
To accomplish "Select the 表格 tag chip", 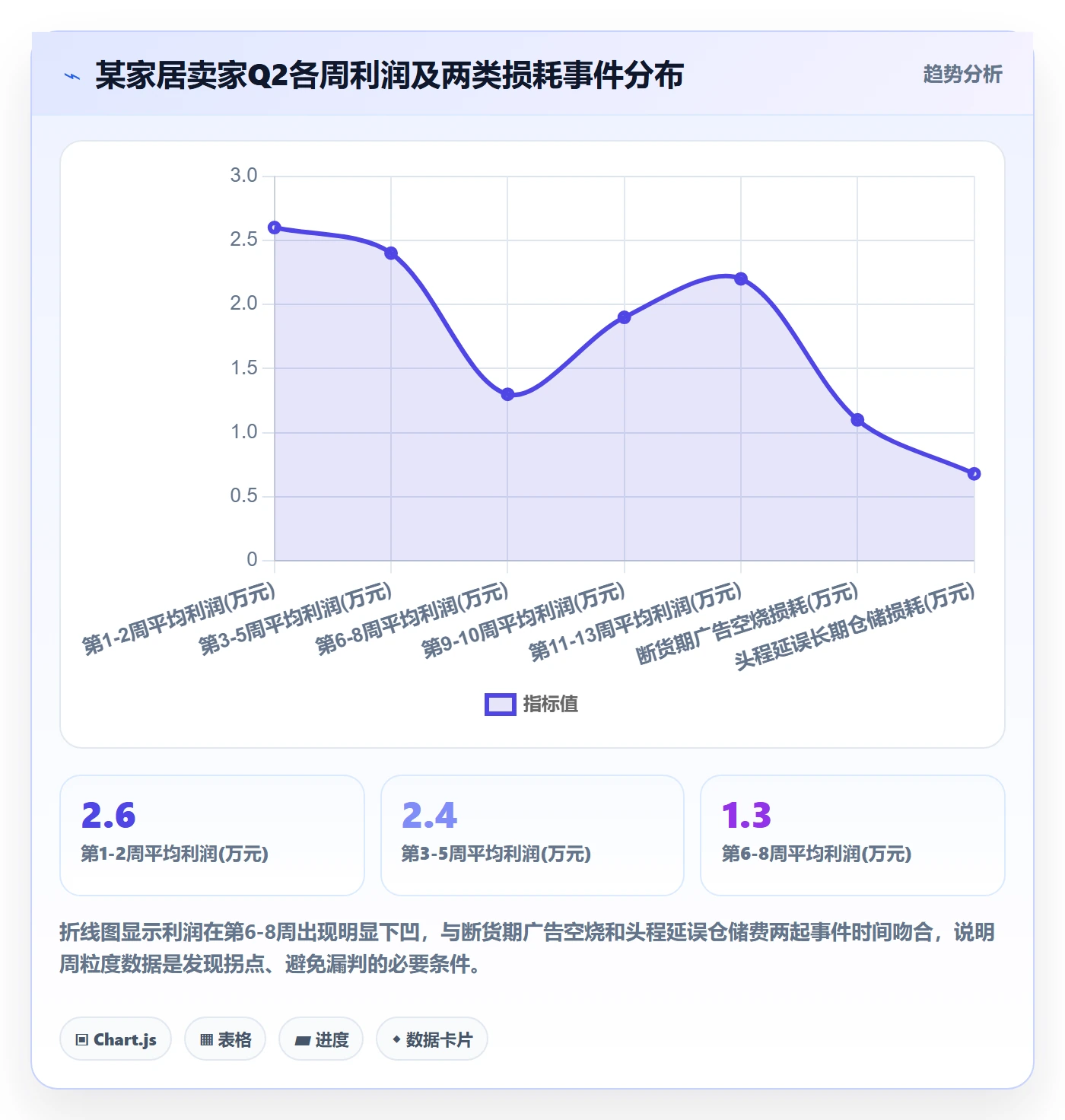I will click(225, 1039).
